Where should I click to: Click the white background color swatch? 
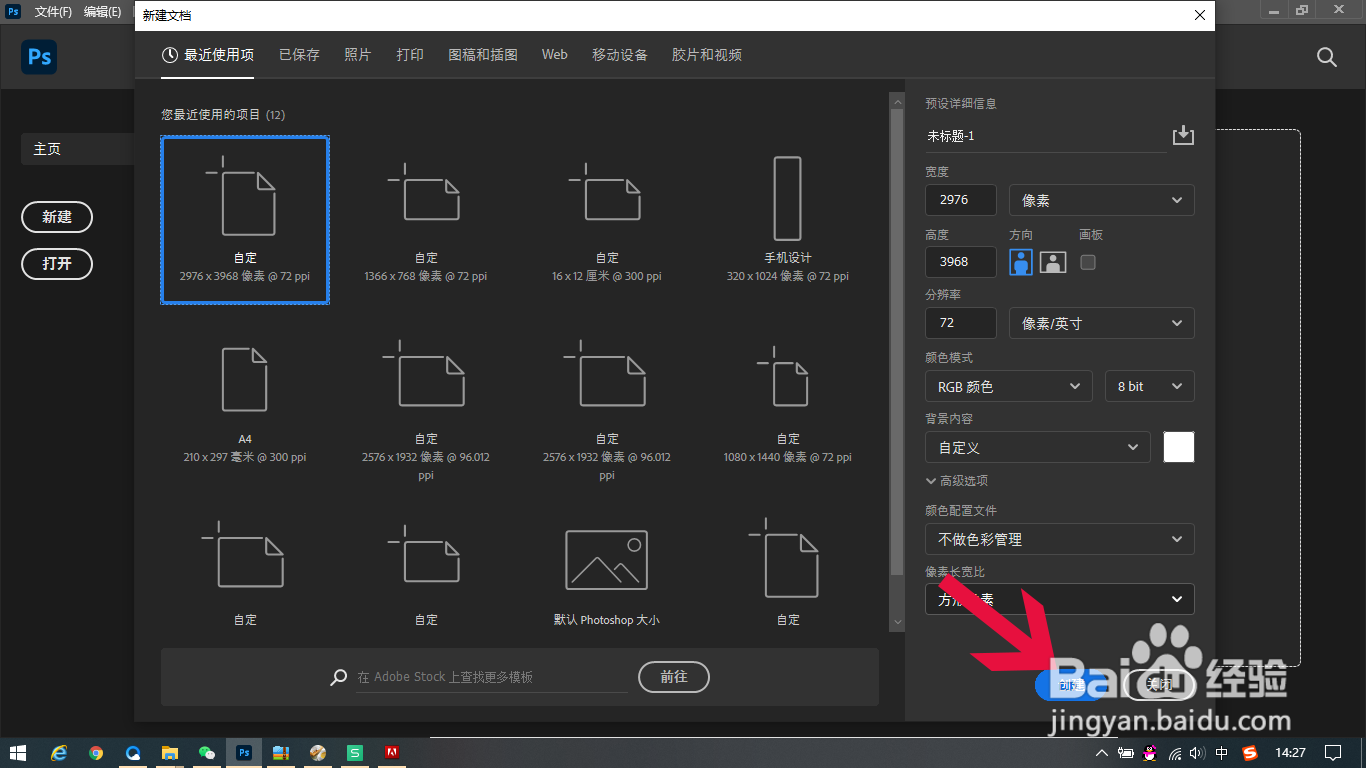click(1178, 447)
